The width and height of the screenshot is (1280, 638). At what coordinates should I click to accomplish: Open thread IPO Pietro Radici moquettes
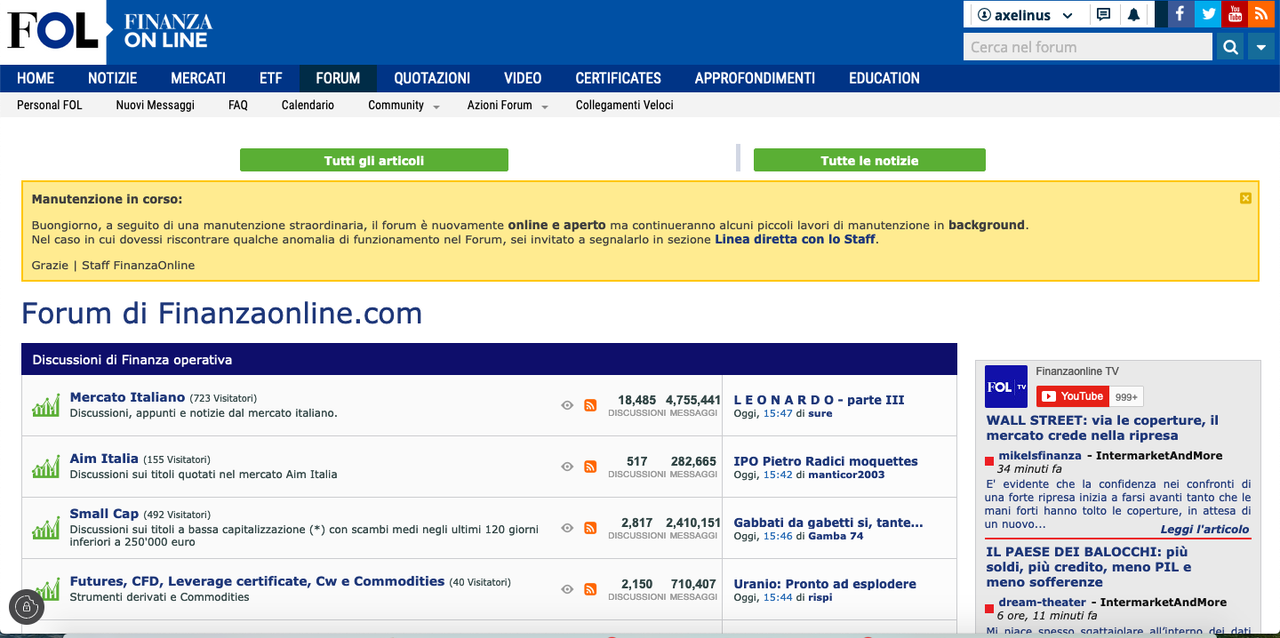tap(826, 461)
